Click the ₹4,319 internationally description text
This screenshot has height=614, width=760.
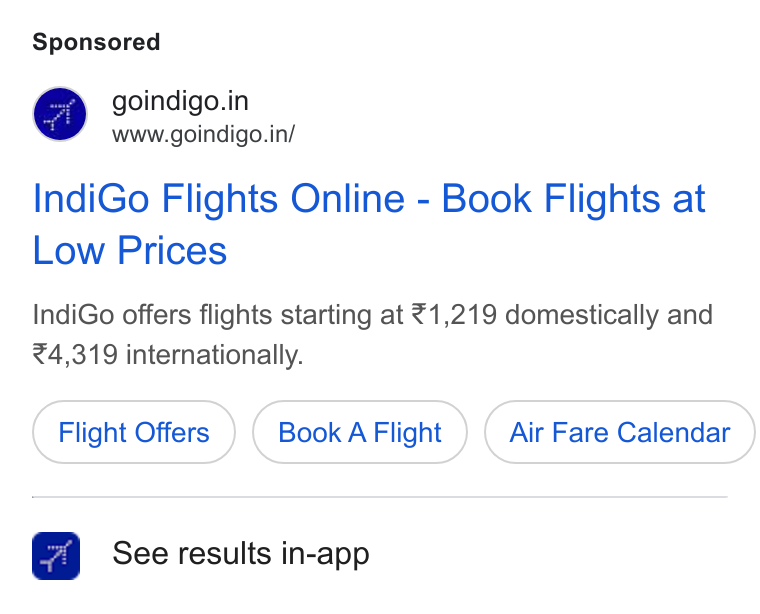click(x=168, y=355)
